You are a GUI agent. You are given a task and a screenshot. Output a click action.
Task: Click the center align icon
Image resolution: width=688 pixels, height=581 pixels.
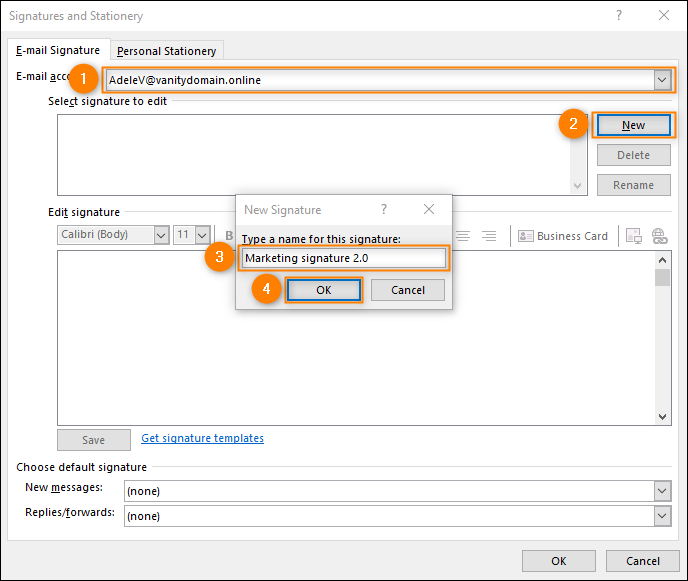(x=463, y=236)
